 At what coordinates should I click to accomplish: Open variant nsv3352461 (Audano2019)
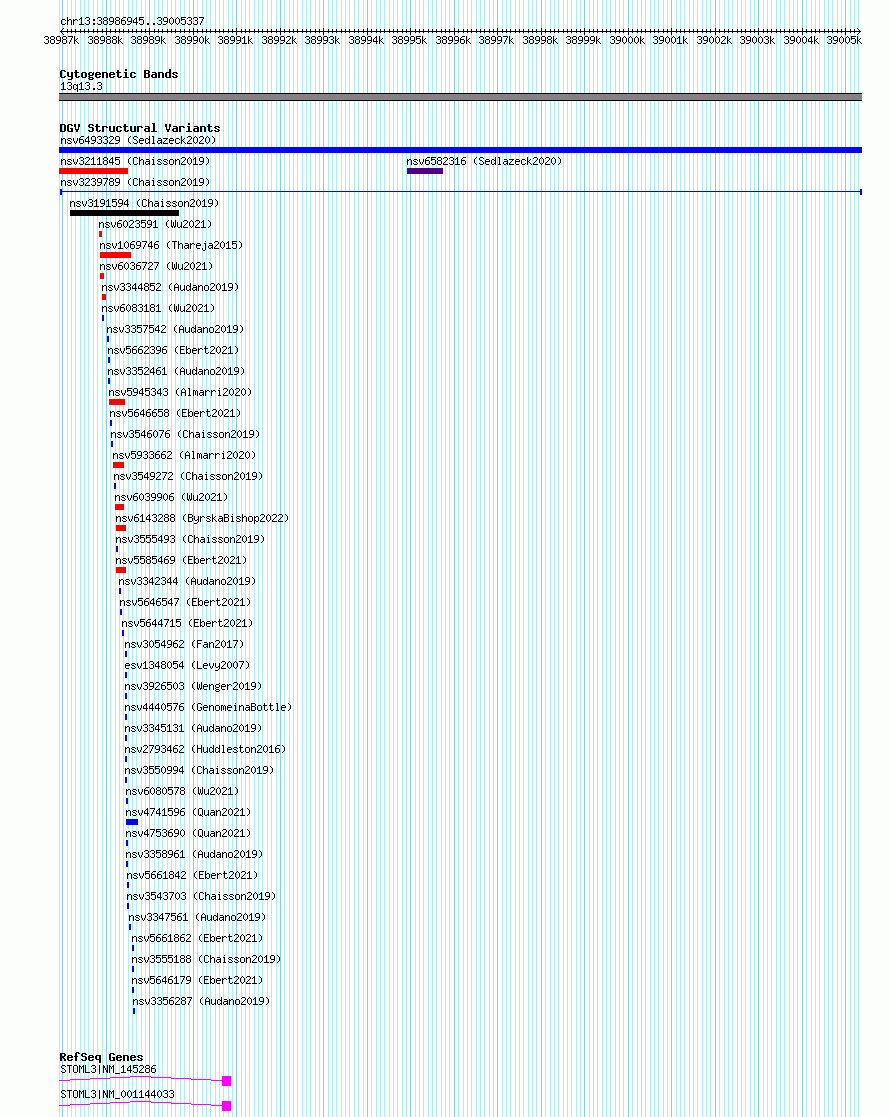coord(176,372)
